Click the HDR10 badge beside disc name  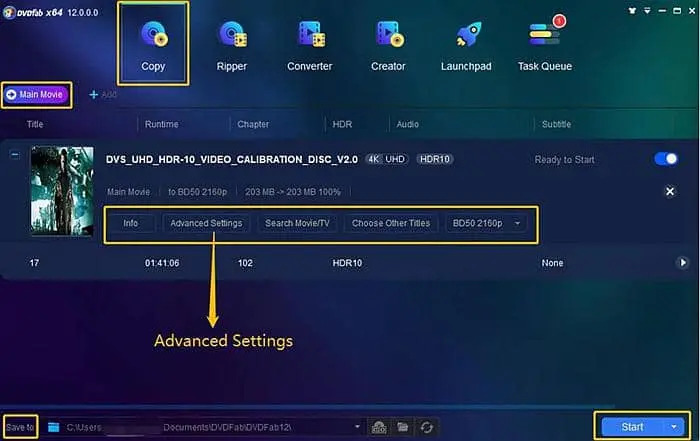tap(435, 159)
